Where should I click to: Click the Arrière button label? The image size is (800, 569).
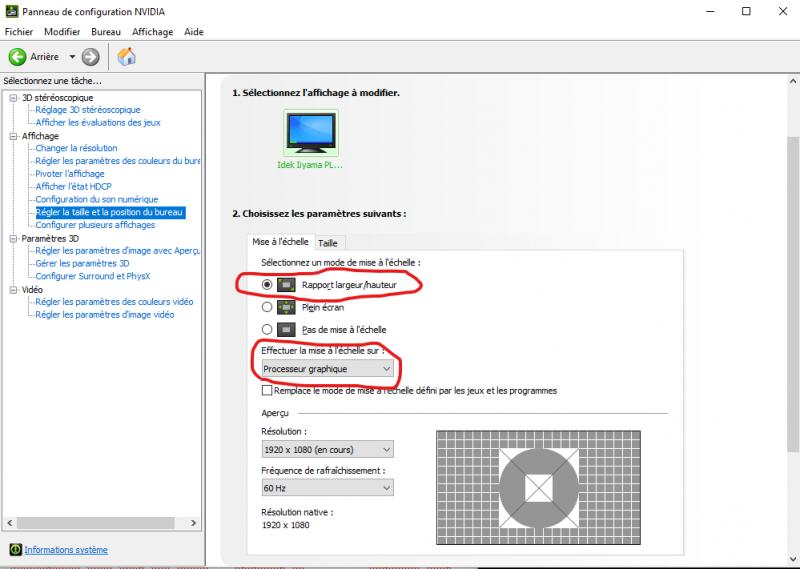[45, 57]
